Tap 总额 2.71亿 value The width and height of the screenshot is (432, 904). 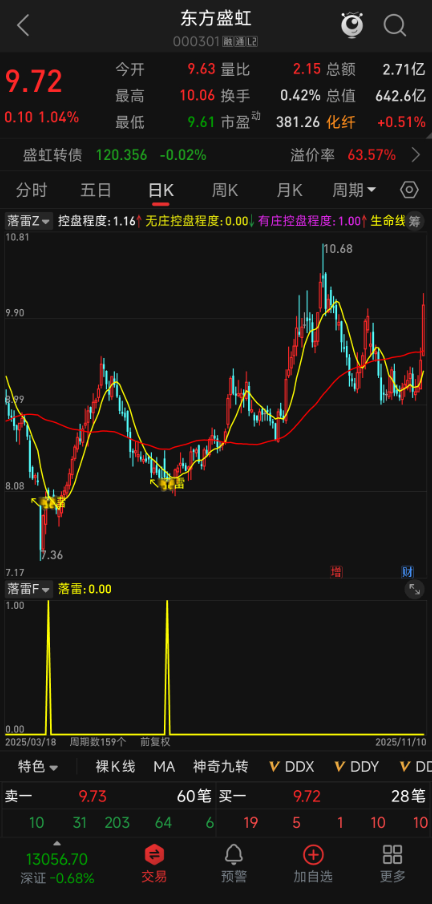tap(404, 69)
